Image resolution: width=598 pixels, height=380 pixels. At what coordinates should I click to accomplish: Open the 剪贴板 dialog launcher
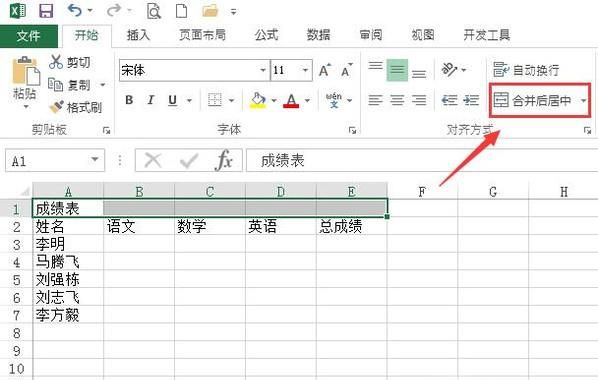click(x=106, y=131)
